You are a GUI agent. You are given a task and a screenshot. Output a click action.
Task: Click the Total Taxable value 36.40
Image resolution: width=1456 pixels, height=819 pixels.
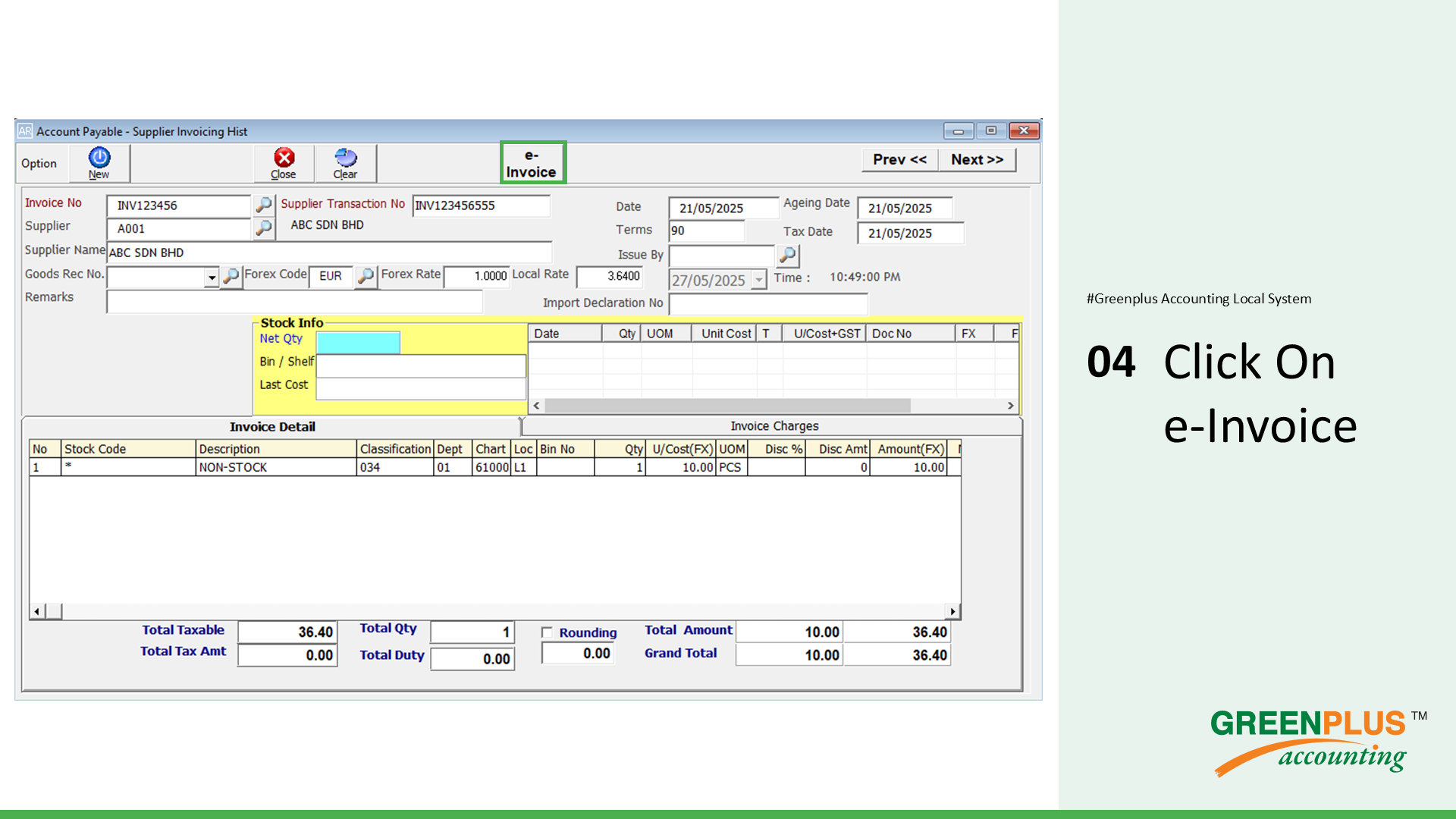[x=287, y=632]
